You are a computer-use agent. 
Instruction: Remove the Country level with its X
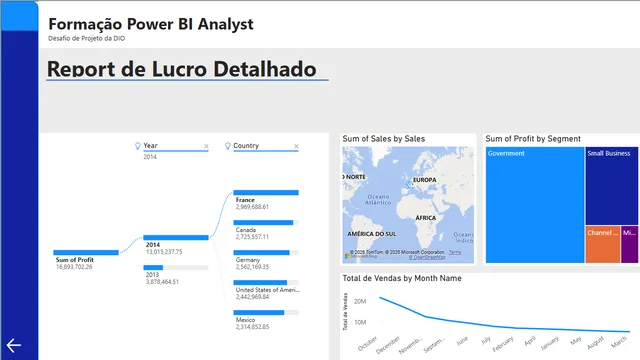(296, 146)
